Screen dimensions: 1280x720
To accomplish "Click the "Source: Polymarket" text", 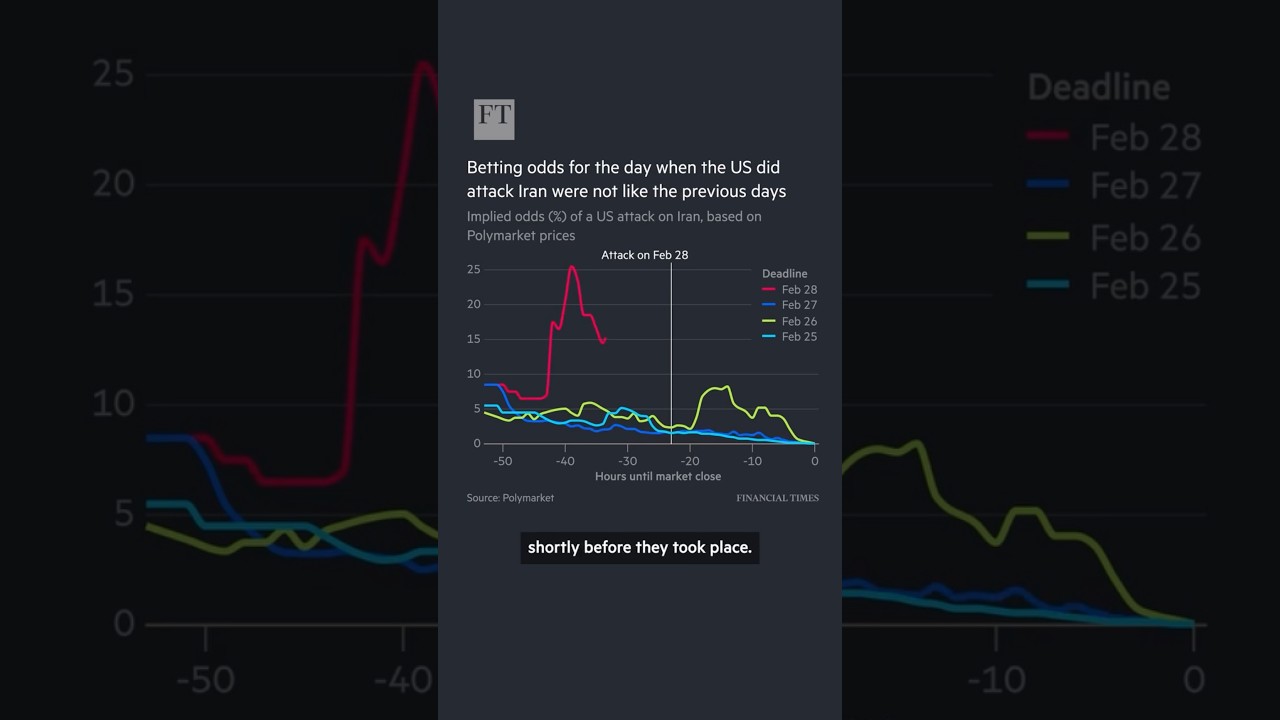I will pos(510,498).
